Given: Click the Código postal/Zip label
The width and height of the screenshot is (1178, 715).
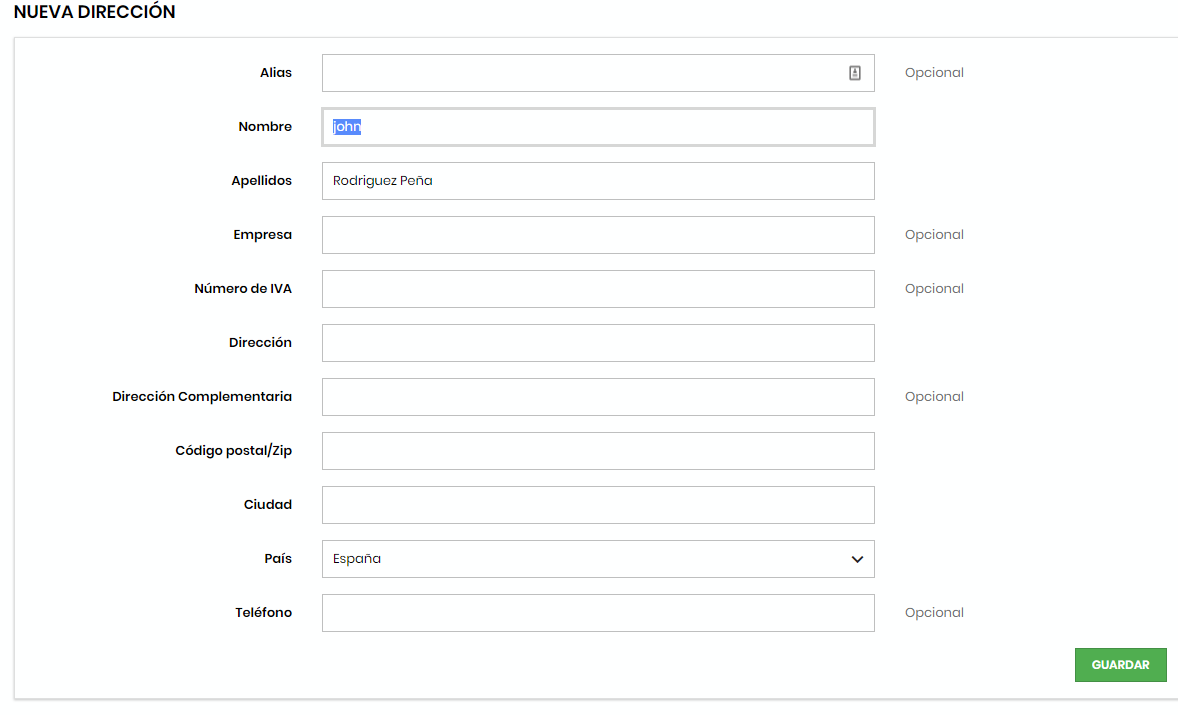Looking at the screenshot, I should [233, 451].
